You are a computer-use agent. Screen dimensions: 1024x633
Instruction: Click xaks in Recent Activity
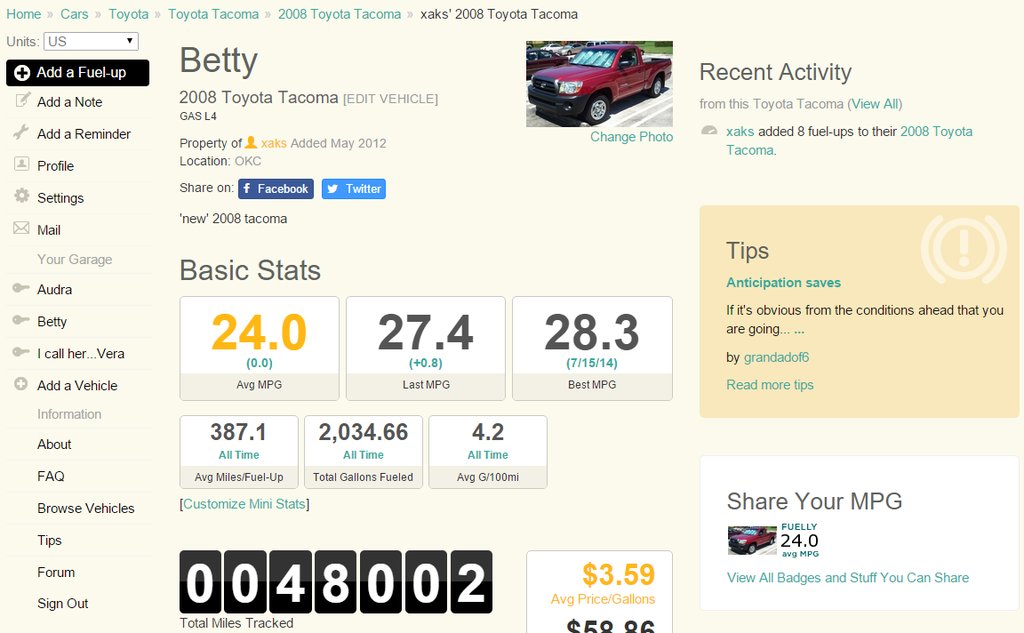(740, 131)
